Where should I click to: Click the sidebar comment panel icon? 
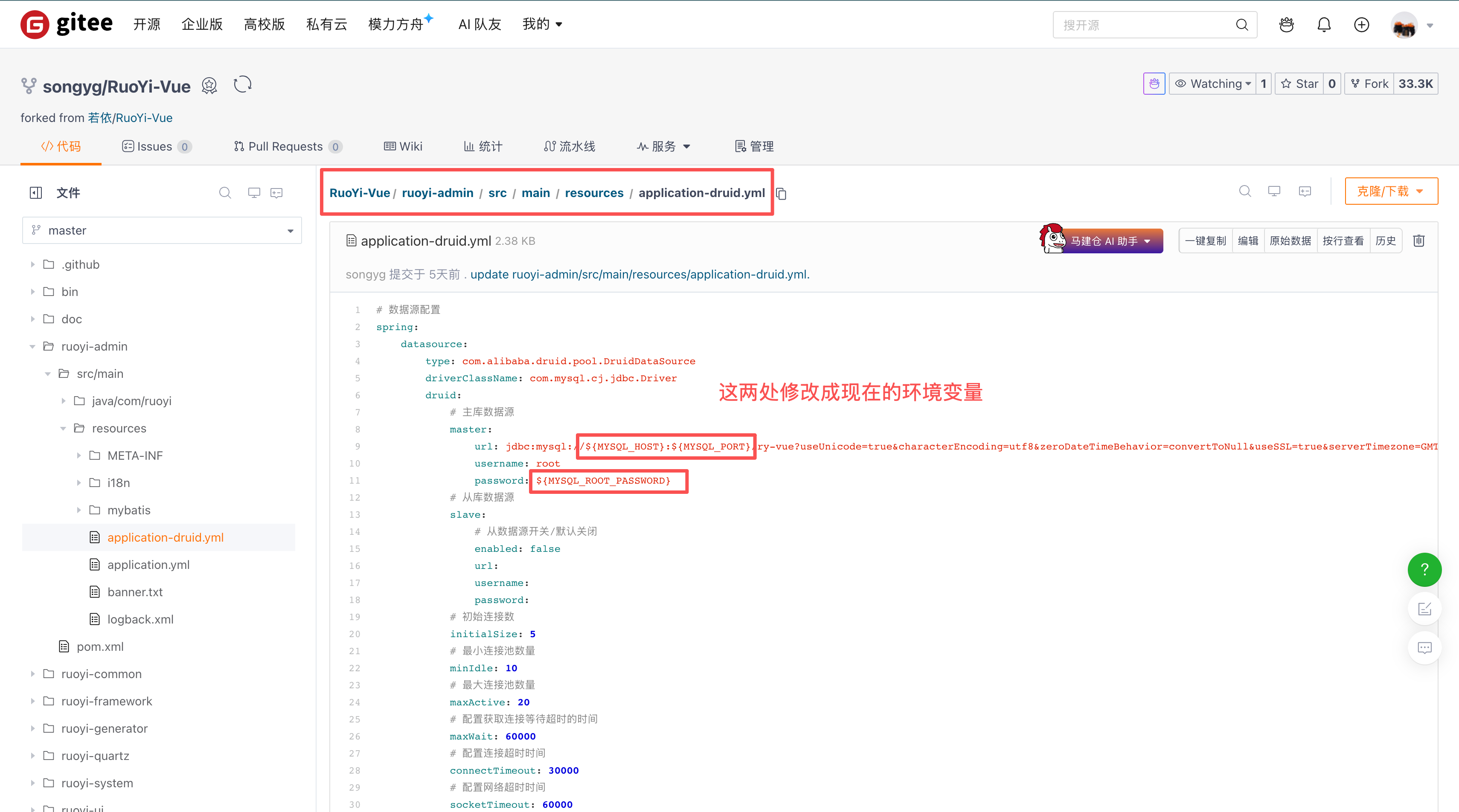coord(276,192)
